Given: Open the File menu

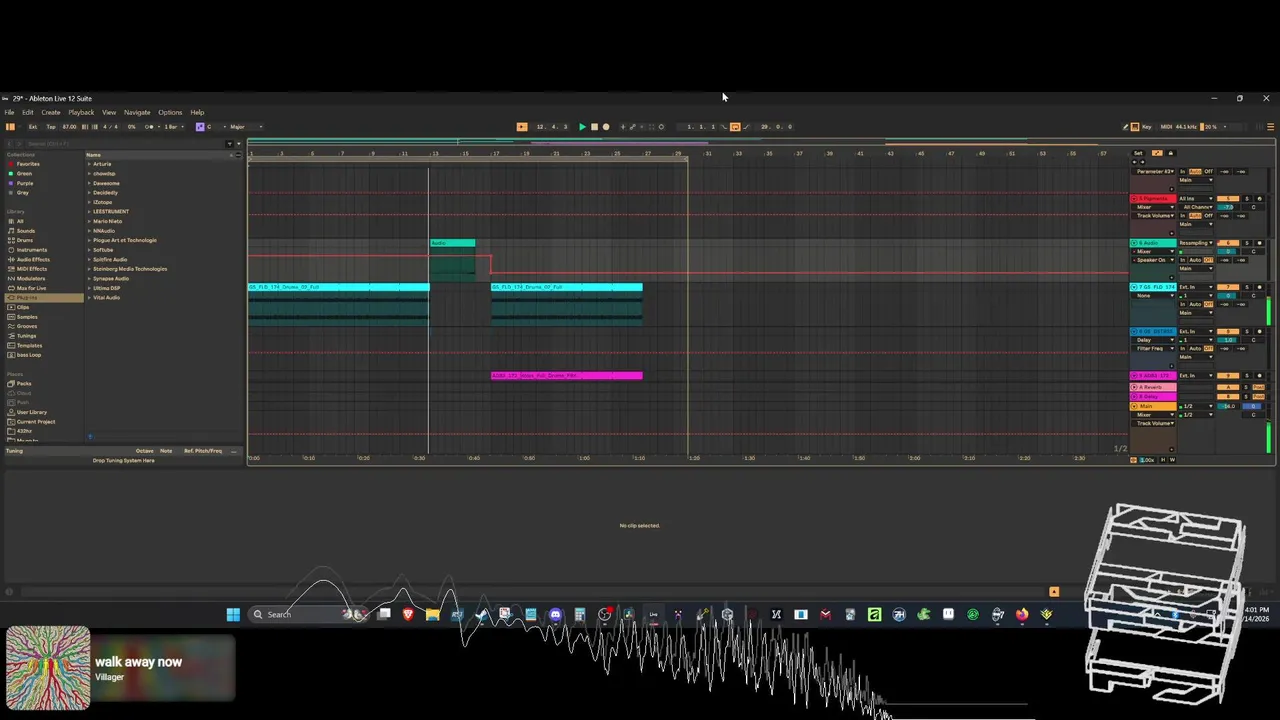Looking at the screenshot, I should [x=10, y=112].
